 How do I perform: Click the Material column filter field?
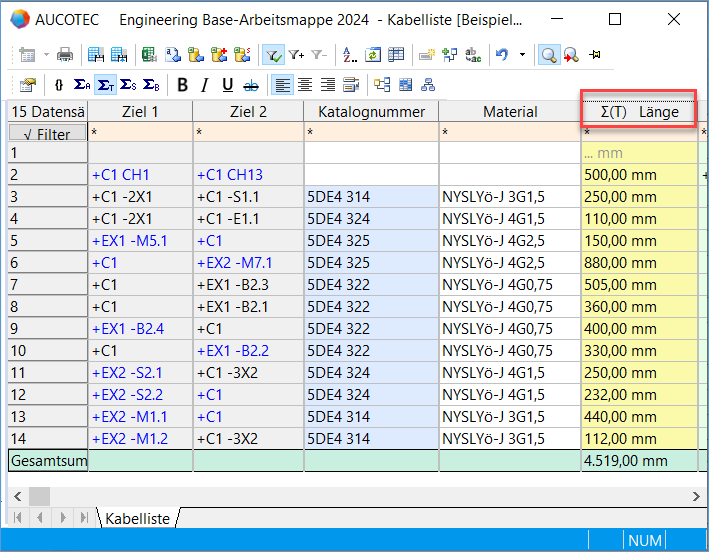coord(509,132)
